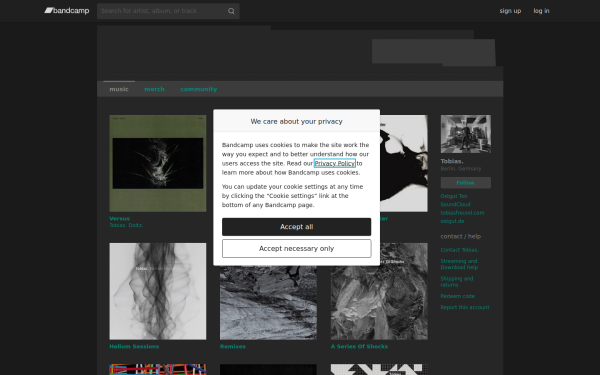Screen dimensions: 600x375
Task: Click the search magnifier icon
Action: point(231,11)
